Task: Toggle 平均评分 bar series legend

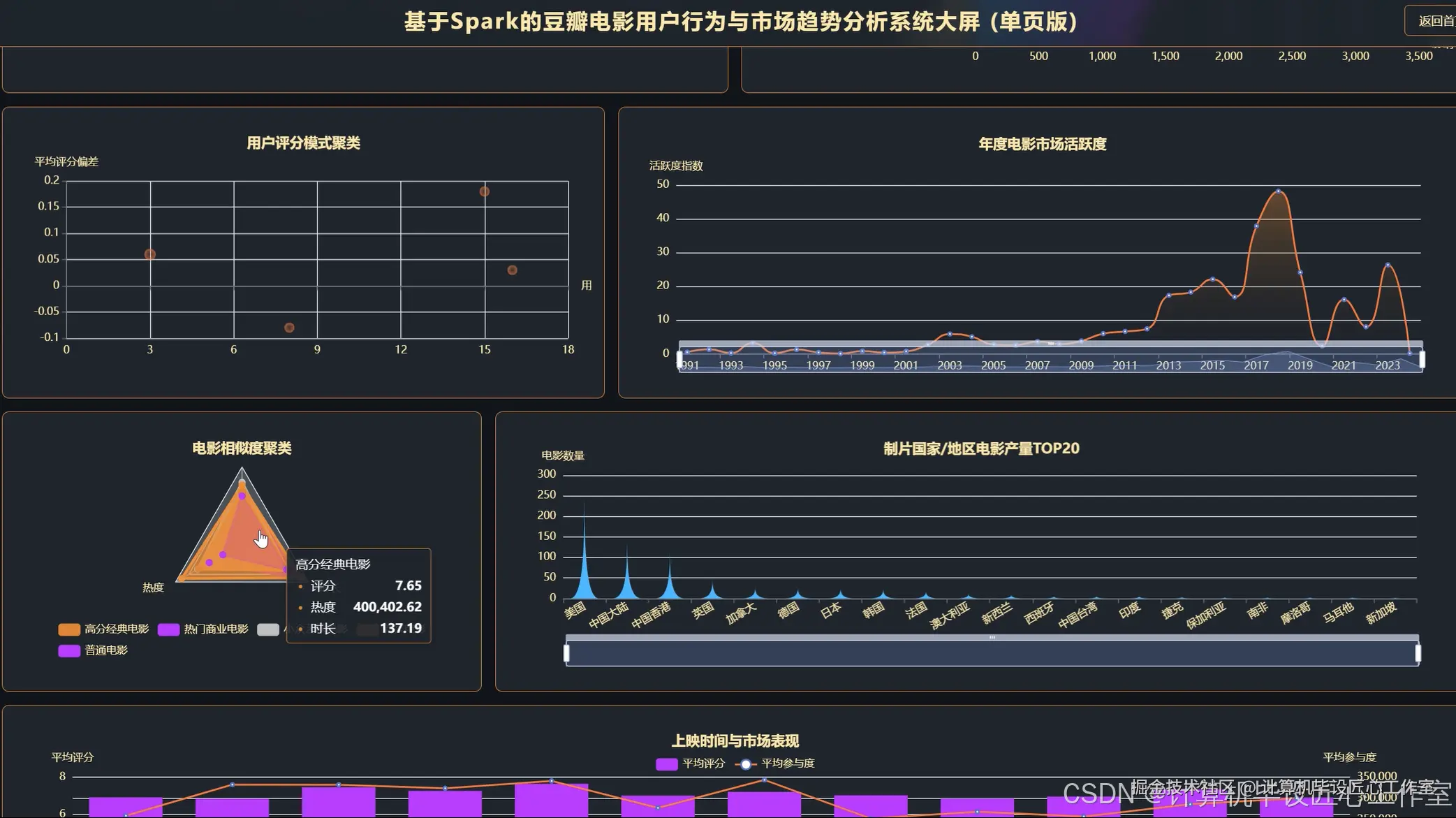Action: (691, 764)
